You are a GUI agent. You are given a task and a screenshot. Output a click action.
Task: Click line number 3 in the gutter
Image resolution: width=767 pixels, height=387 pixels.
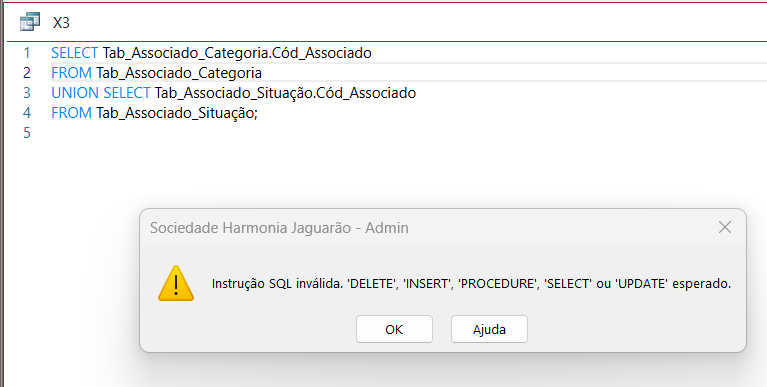[x=26, y=93]
